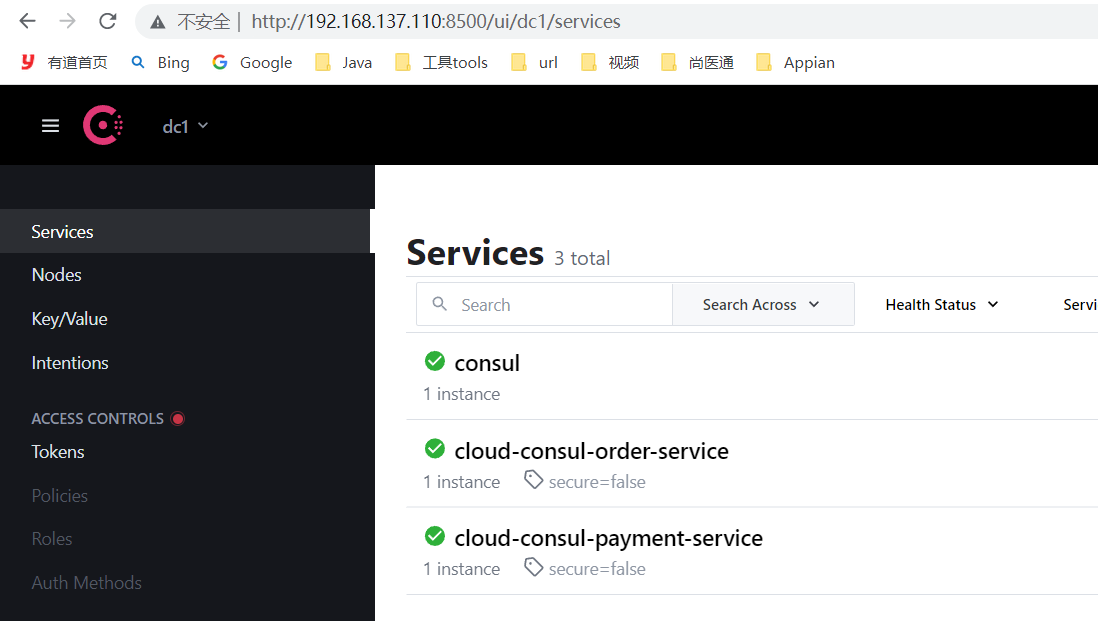This screenshot has width=1098, height=621.
Task: Click the tag icon for order-service
Action: [x=534, y=480]
